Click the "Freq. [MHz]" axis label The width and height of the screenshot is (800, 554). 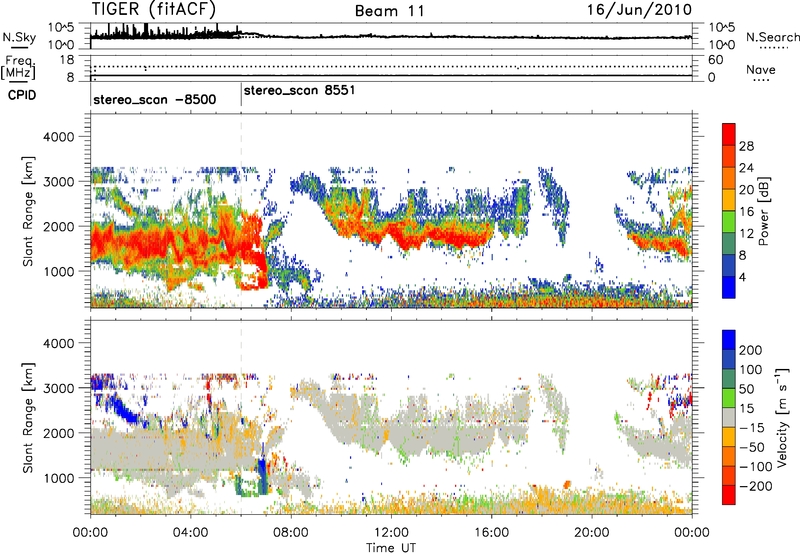point(18,67)
